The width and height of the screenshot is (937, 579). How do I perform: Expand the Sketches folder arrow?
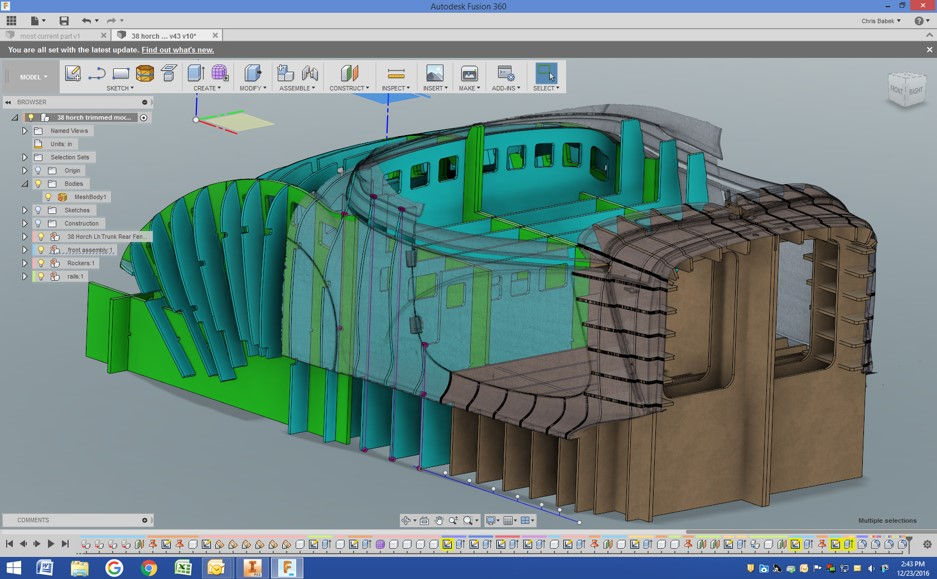[25, 210]
